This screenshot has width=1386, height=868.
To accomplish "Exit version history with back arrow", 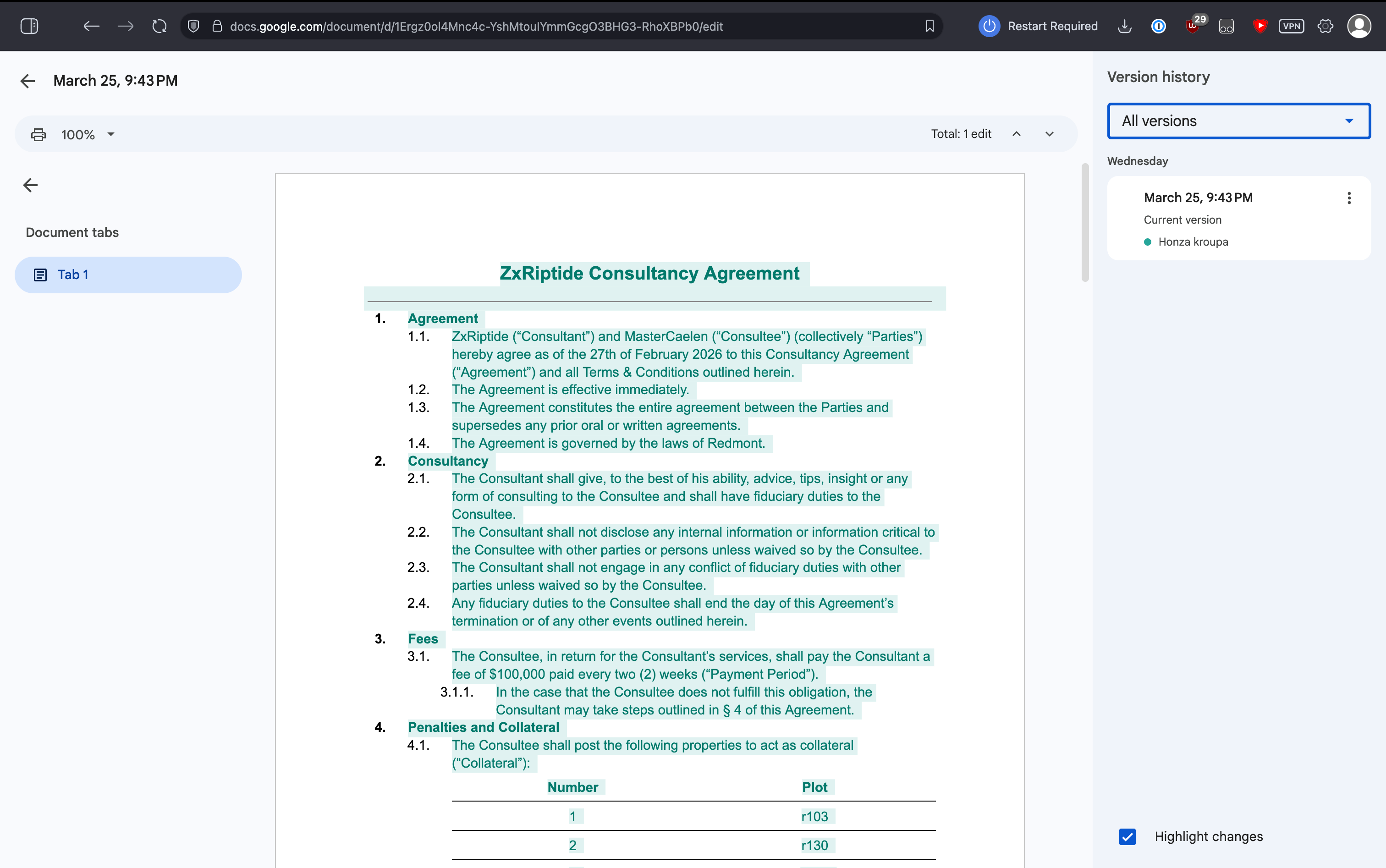I will [27, 81].
